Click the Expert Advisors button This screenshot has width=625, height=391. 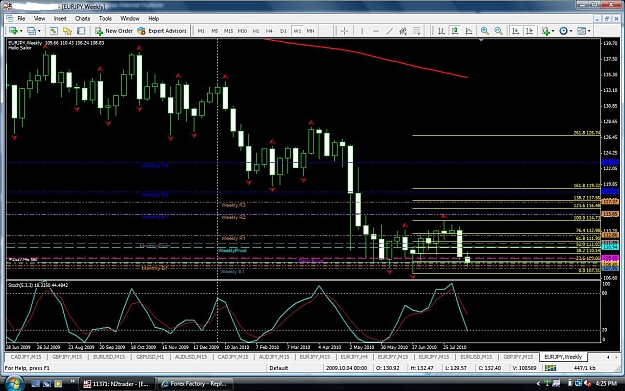coord(162,31)
